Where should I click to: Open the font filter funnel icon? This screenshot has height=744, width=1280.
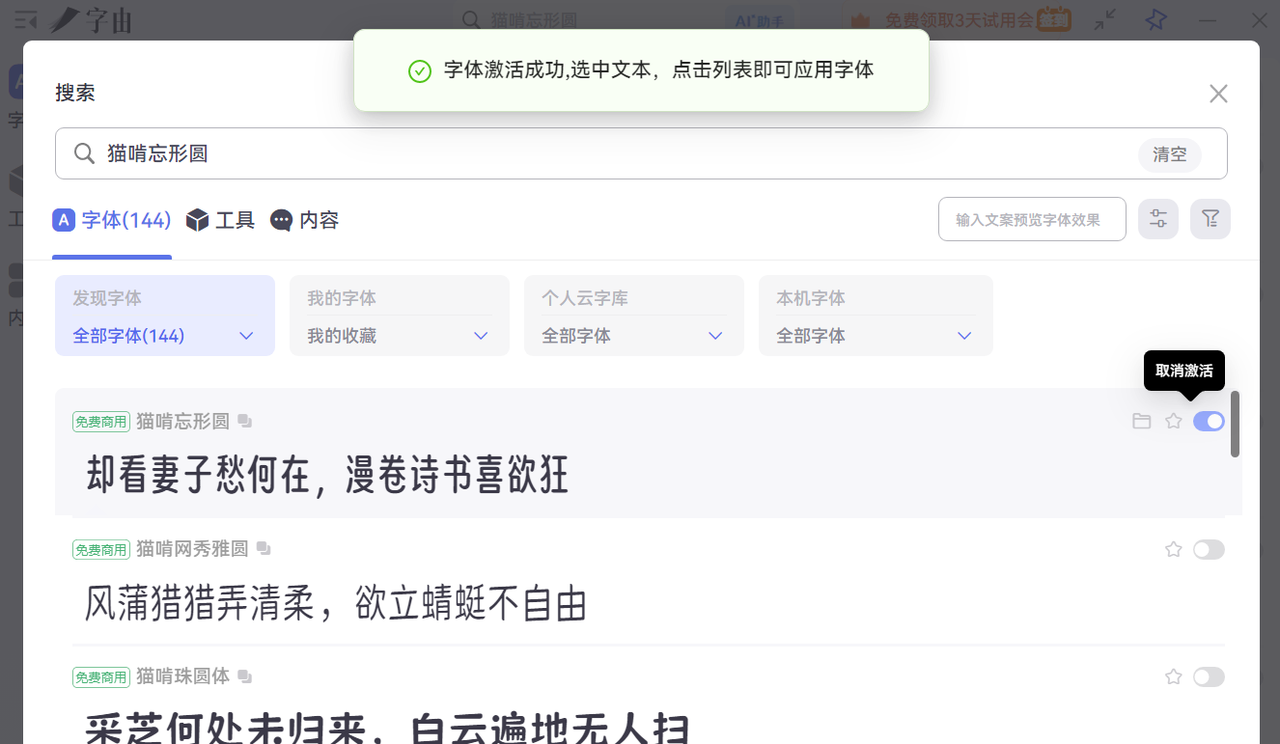1210,219
